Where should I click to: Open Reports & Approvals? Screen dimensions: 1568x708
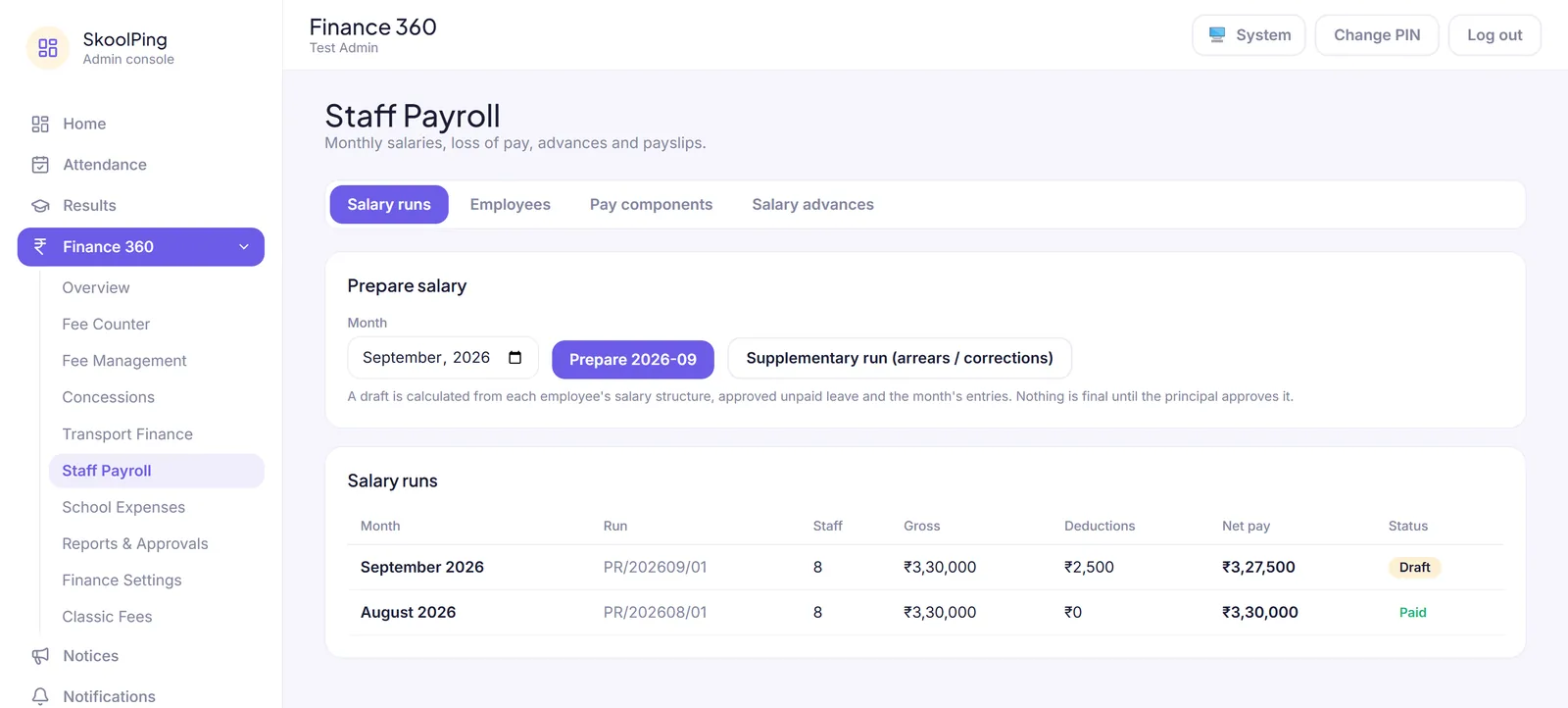135,544
